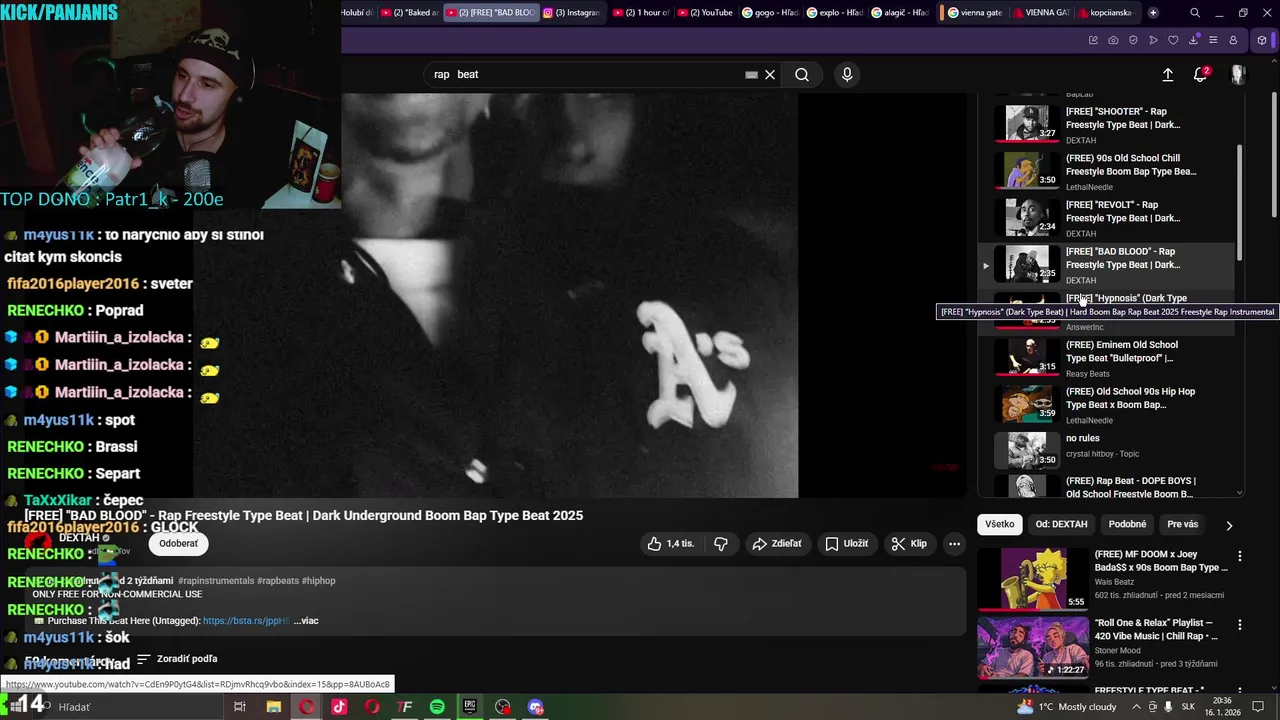The width and height of the screenshot is (1280, 720).
Task: Open the on-screen keyboard icon in search
Action: (751, 75)
